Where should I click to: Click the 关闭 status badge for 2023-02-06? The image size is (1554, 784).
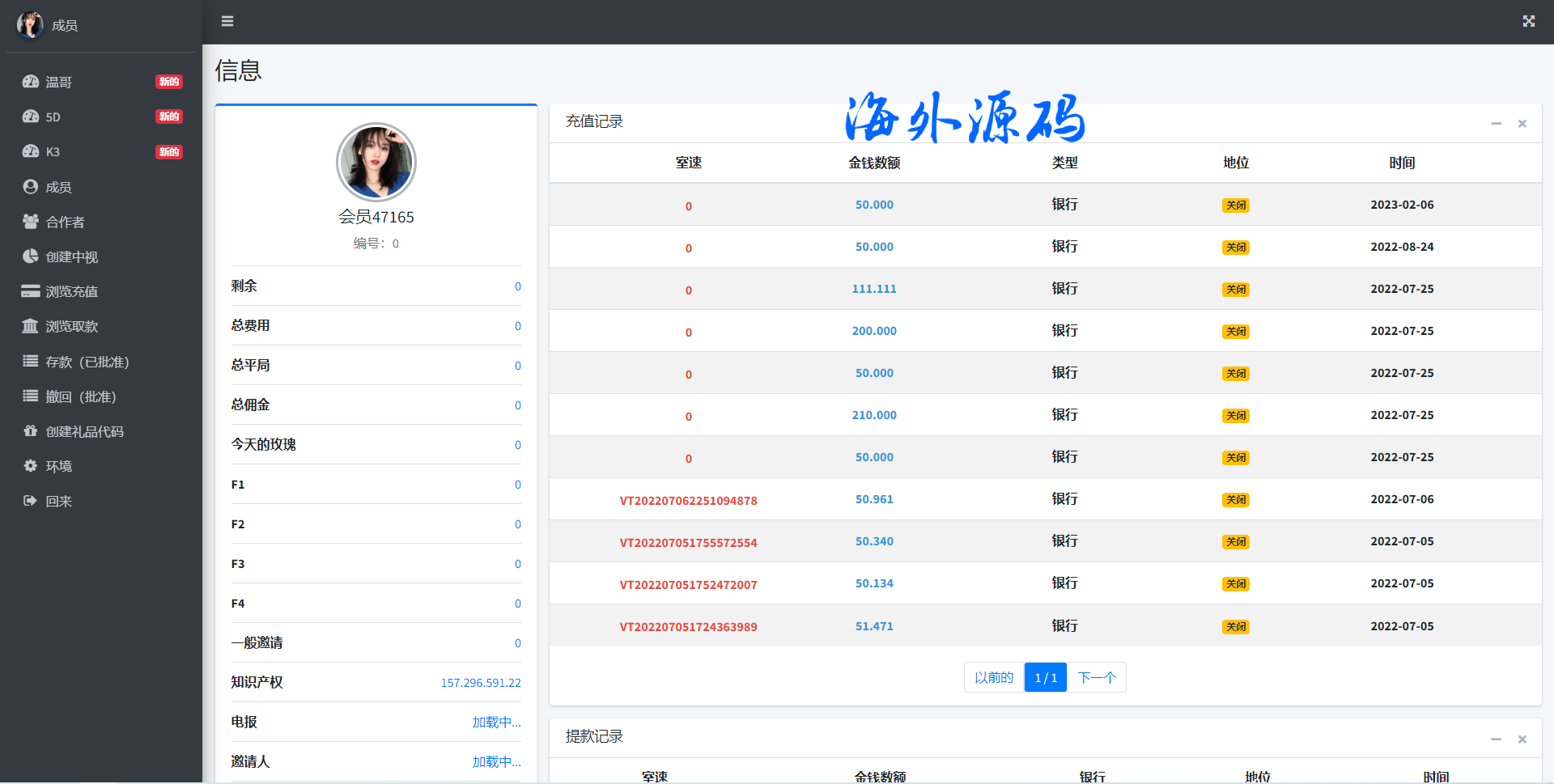click(x=1235, y=206)
